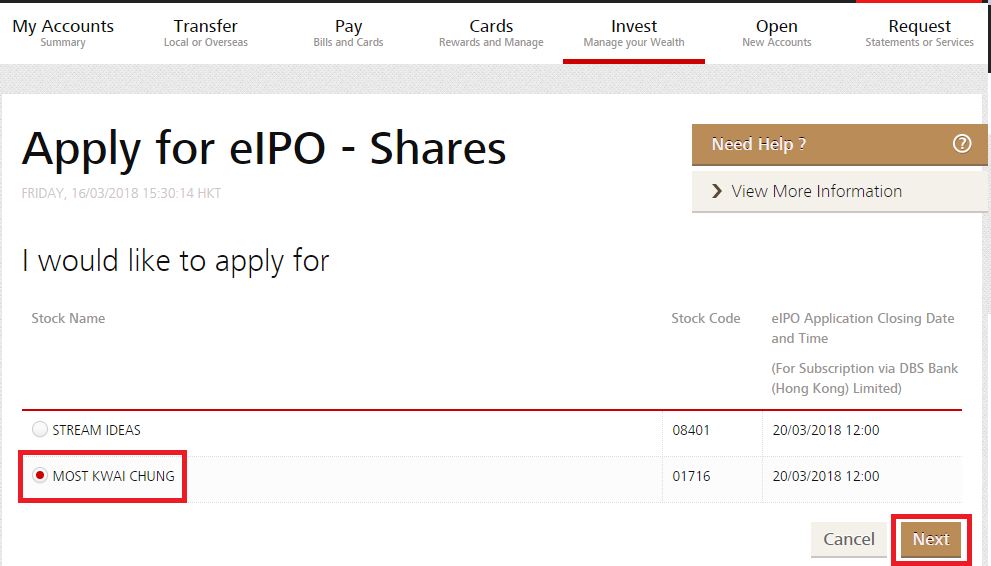991x566 pixels.
Task: Open the Open New Accounts tab
Action: tap(777, 33)
